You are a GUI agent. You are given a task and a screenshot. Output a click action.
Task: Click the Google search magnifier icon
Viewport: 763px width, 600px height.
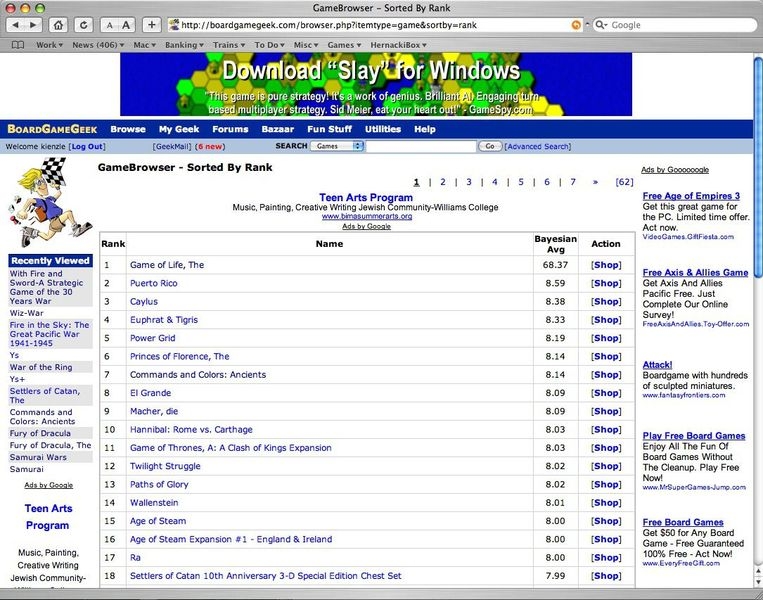(x=602, y=25)
